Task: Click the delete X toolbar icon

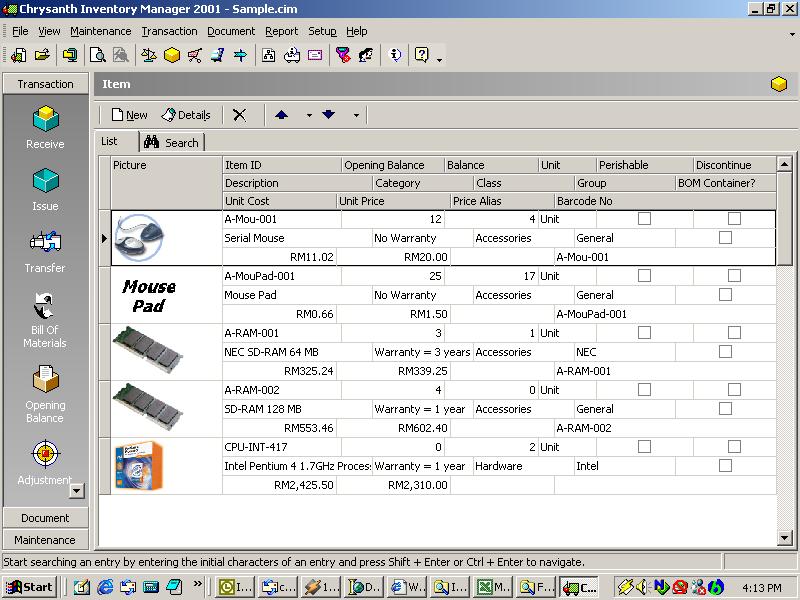Action: point(240,115)
